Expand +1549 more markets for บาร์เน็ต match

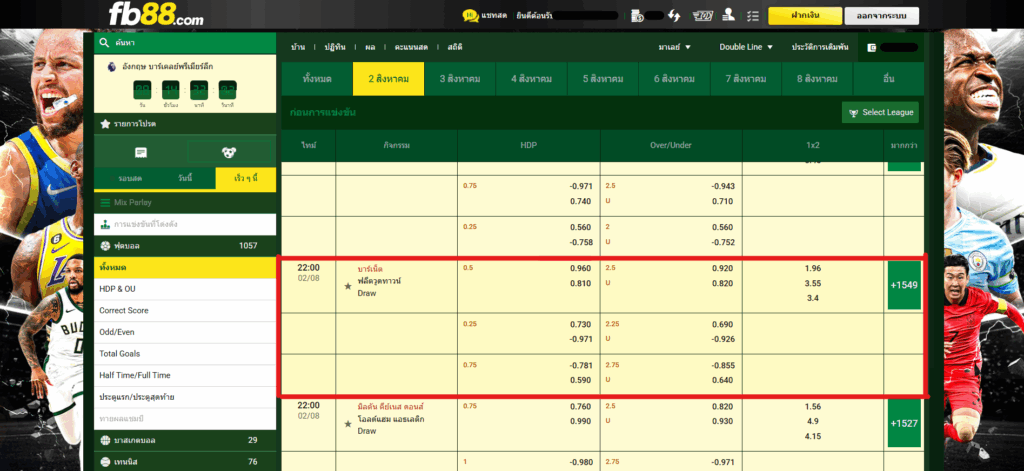(x=904, y=285)
